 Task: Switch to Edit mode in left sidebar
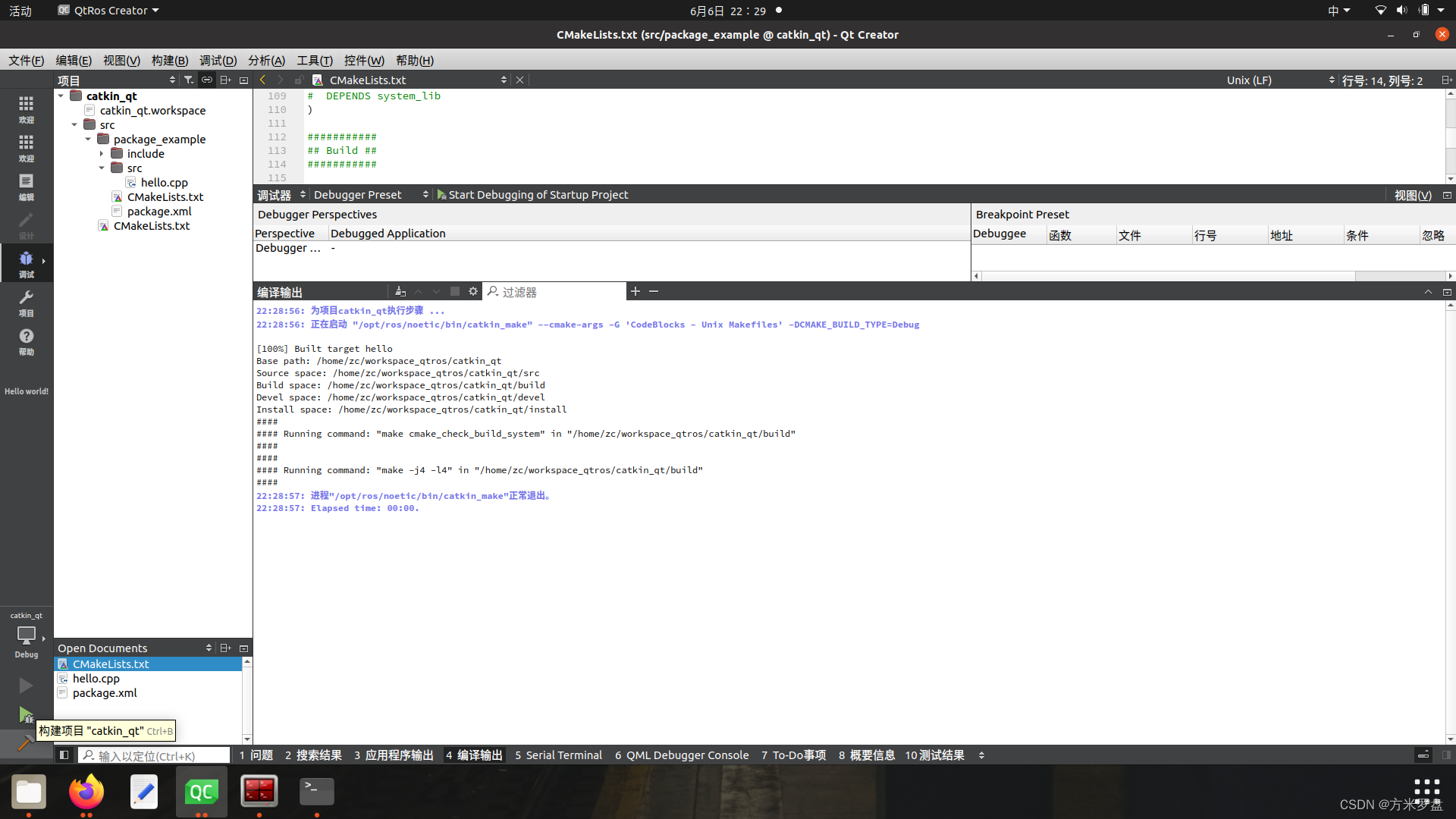pyautogui.click(x=26, y=187)
